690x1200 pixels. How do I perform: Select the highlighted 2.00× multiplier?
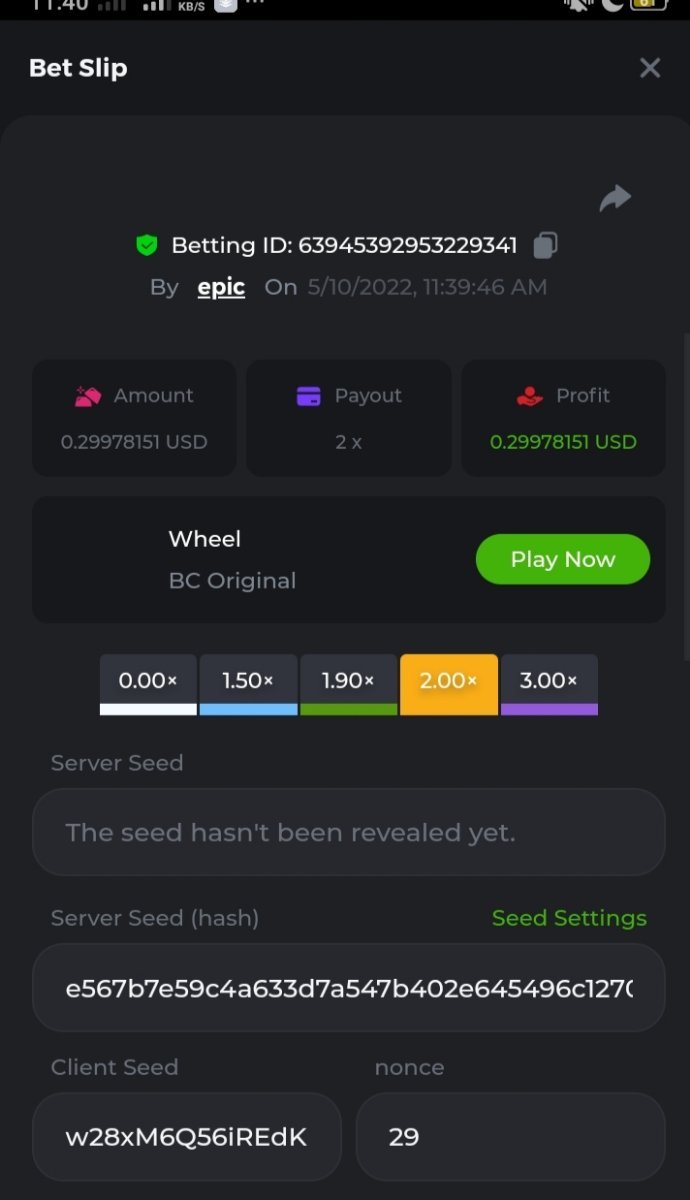(x=448, y=683)
